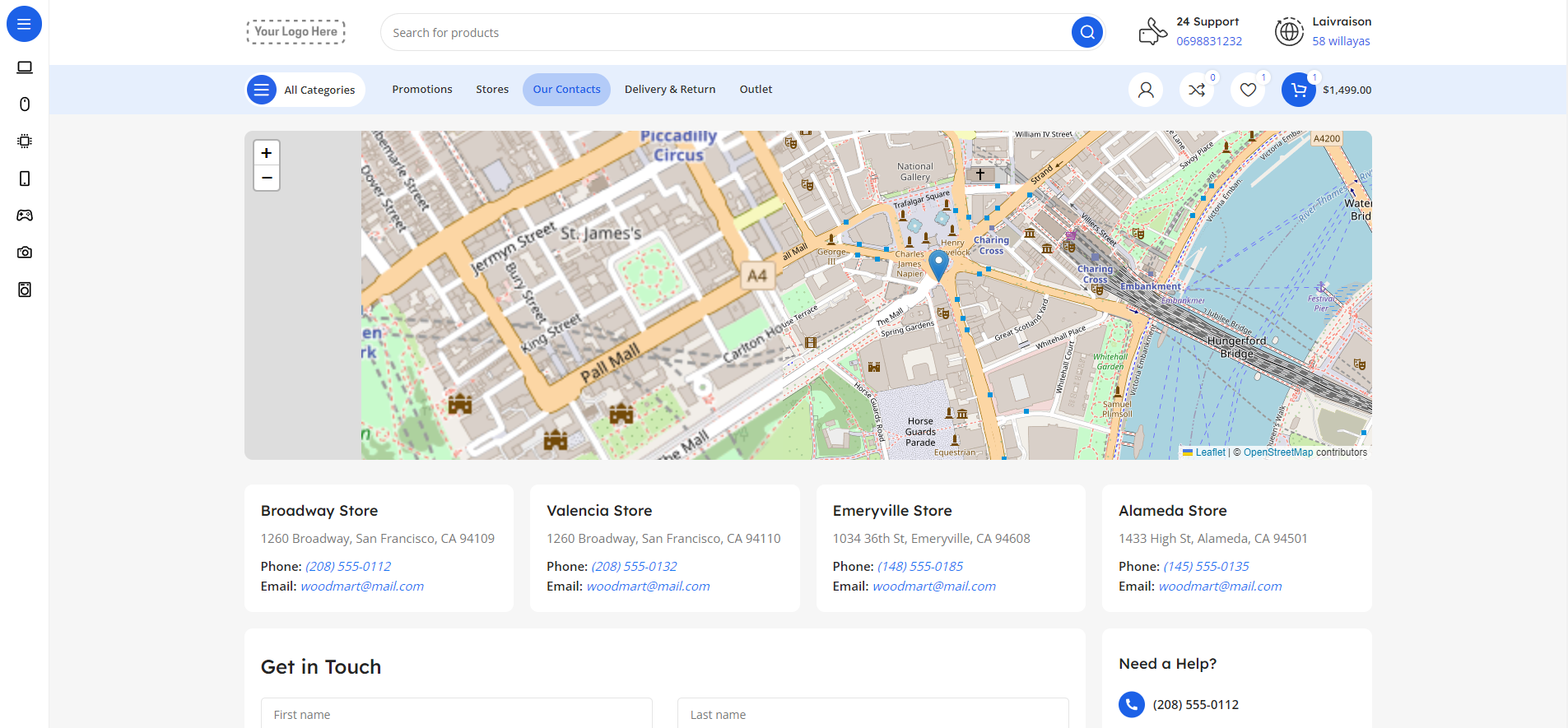Navigate to the Outlet menu item
The width and height of the screenshot is (1568, 728).
point(755,90)
